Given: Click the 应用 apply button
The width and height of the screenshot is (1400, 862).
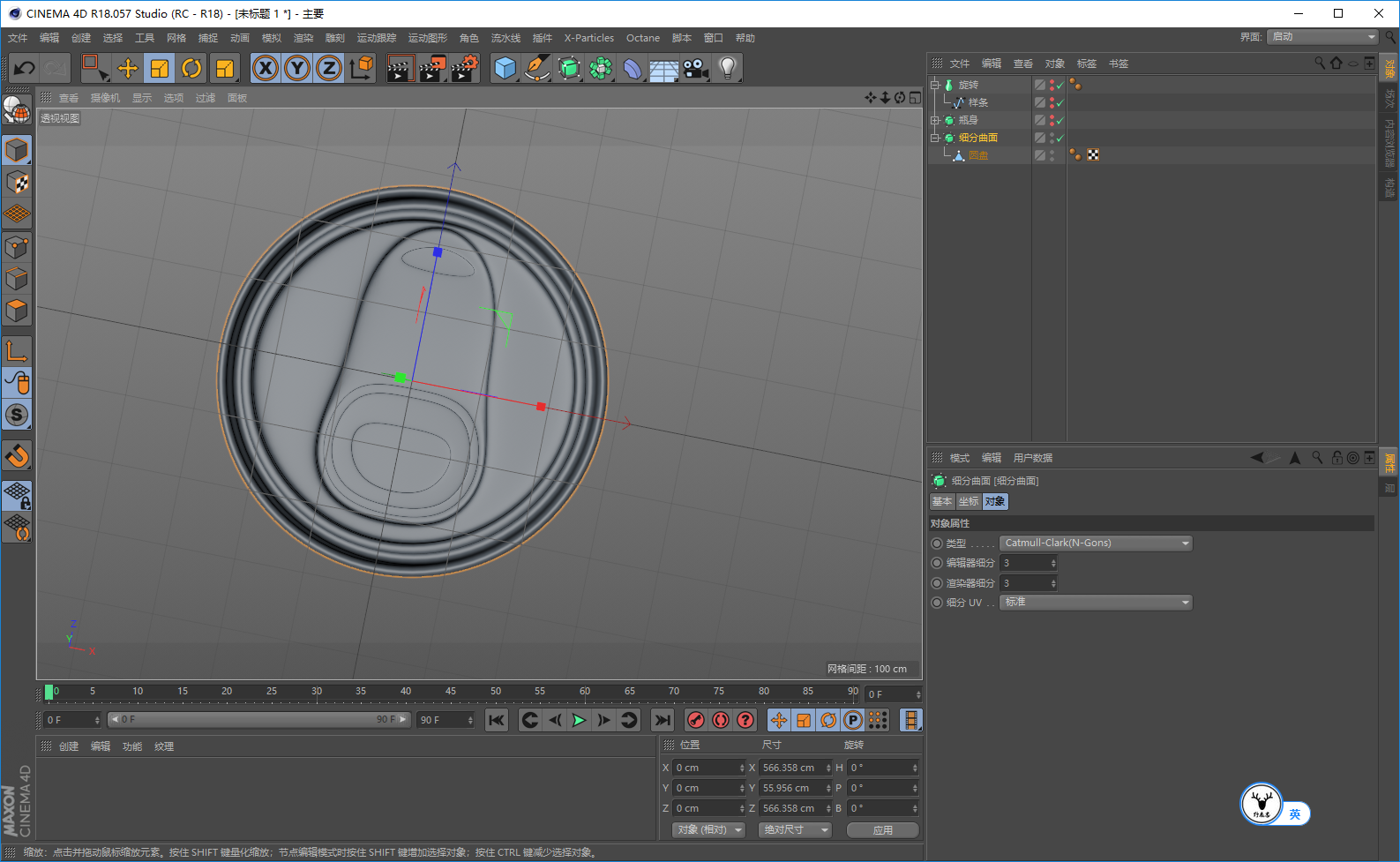Looking at the screenshot, I should [x=882, y=830].
